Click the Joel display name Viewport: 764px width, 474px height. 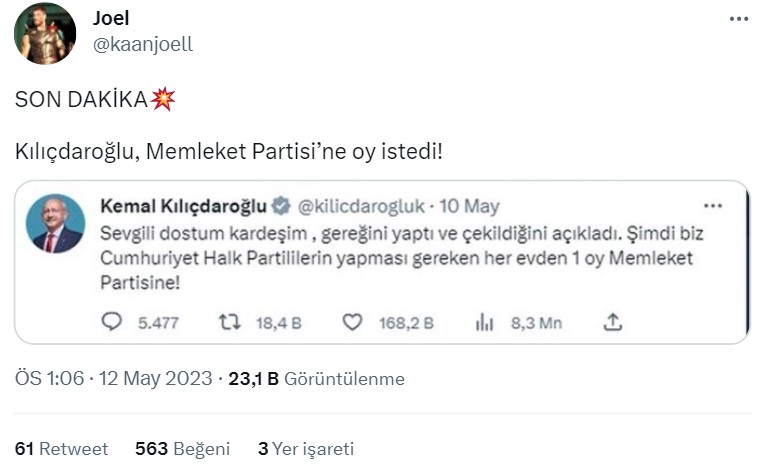(111, 19)
